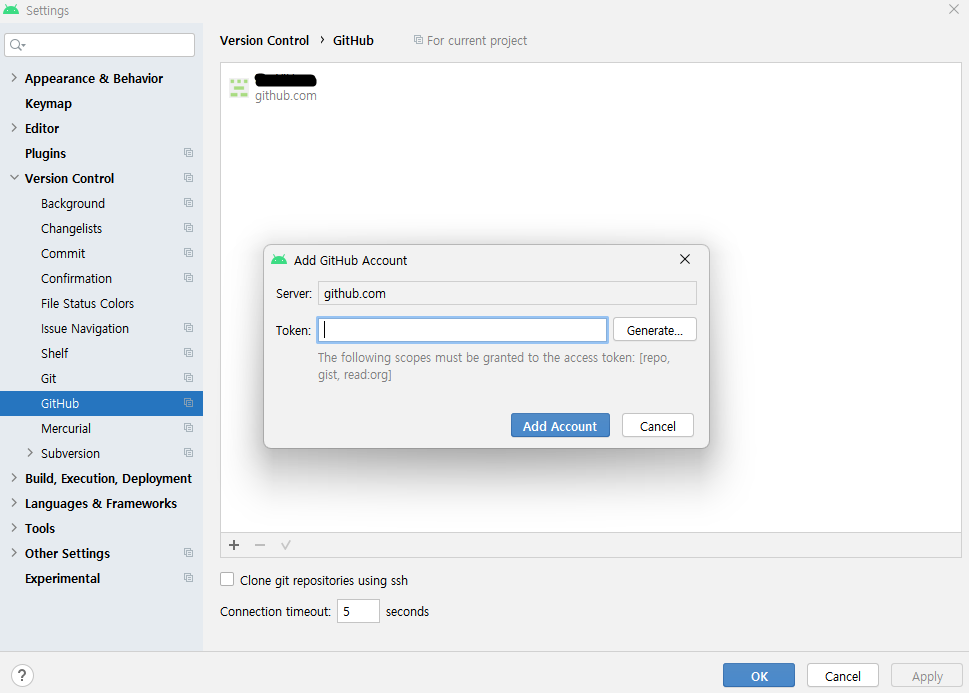
Task: Click the Settings search box
Action: 99,45
